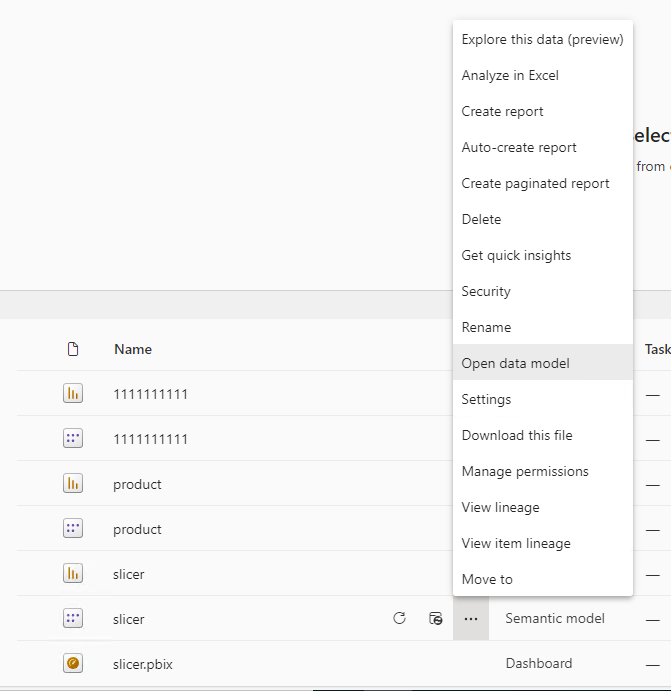671x691 pixels.
Task: Select Explore this data (preview)
Action: tap(543, 39)
